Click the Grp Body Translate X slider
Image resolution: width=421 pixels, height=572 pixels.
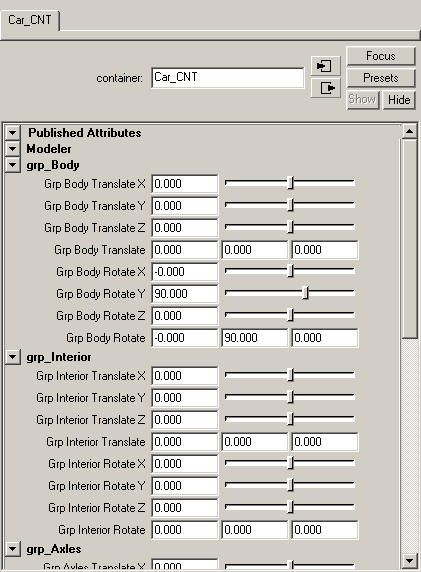pos(290,183)
